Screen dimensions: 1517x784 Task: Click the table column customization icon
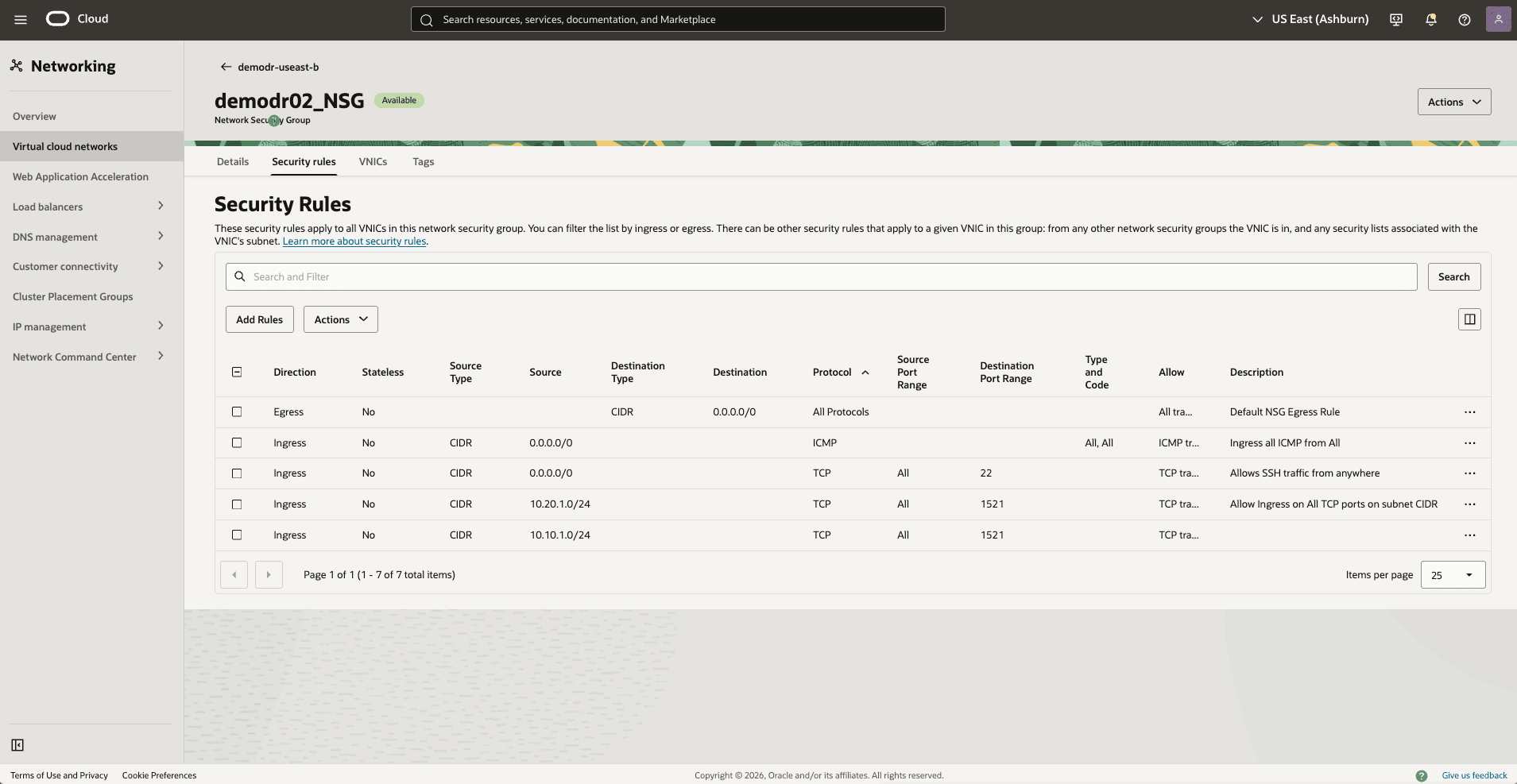[x=1469, y=319]
